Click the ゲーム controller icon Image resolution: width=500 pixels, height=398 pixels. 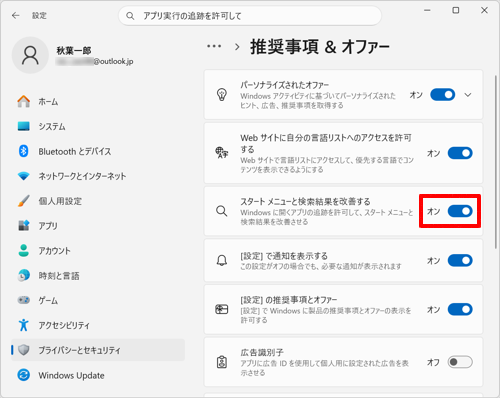point(24,300)
